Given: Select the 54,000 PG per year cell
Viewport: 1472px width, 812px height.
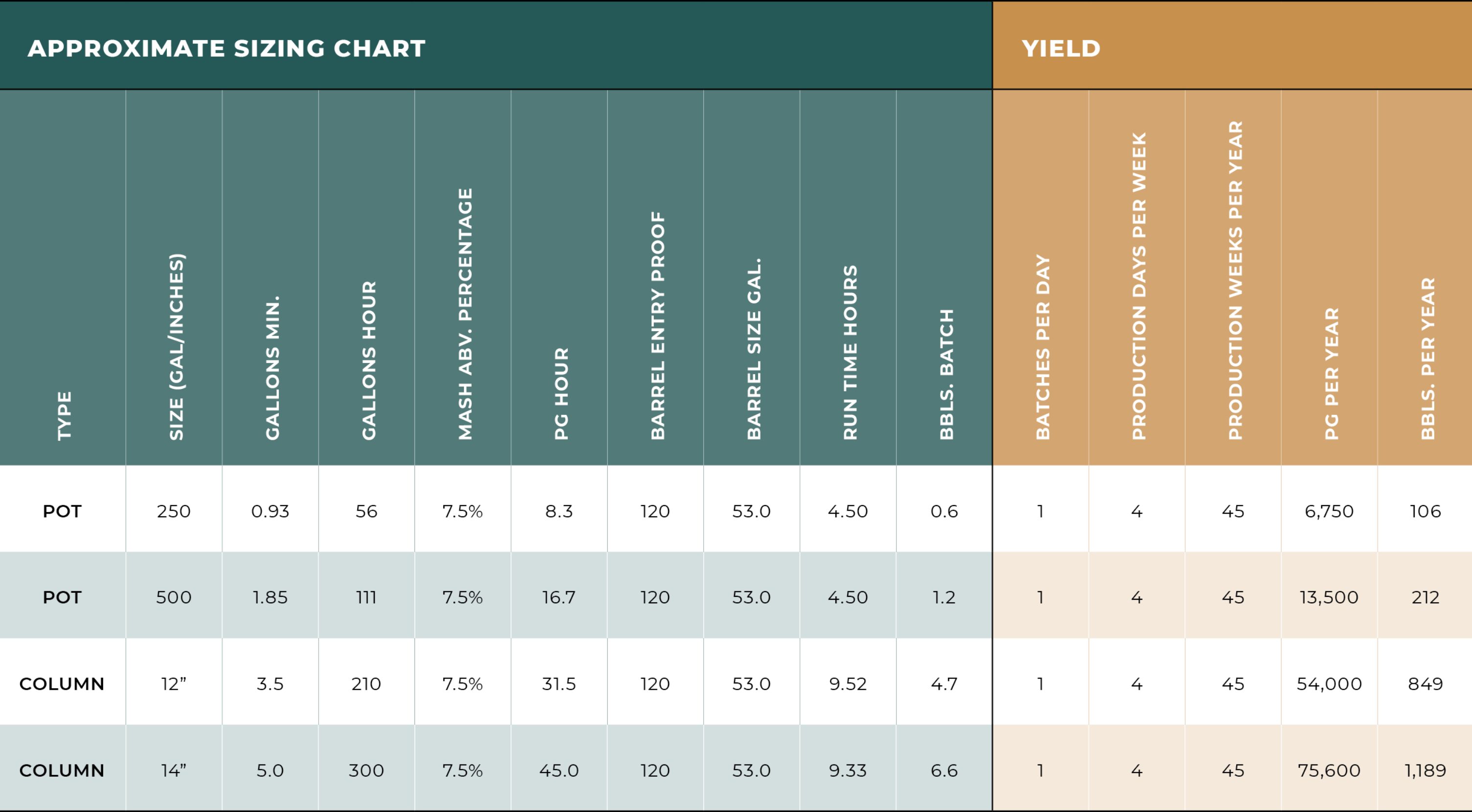Looking at the screenshot, I should pyautogui.click(x=1329, y=683).
